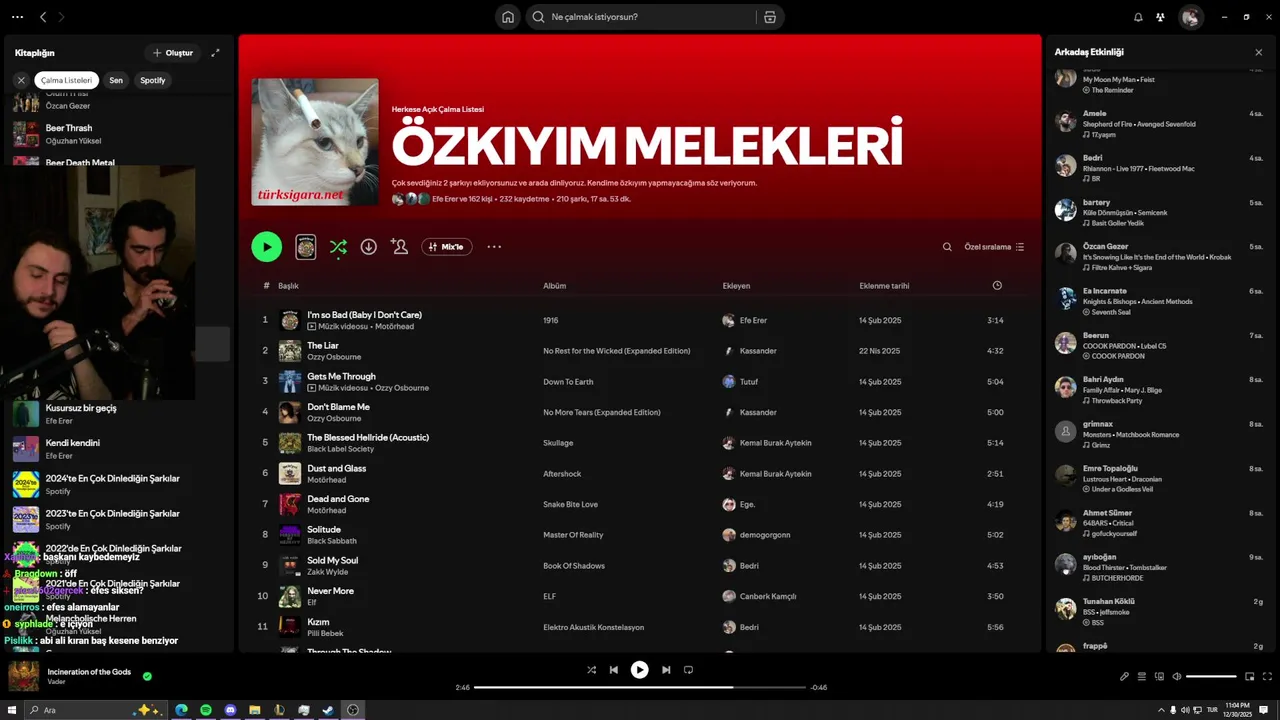The image size is (1280, 720).
Task: Toggle the lyrics microphone icon
Action: (1124, 677)
